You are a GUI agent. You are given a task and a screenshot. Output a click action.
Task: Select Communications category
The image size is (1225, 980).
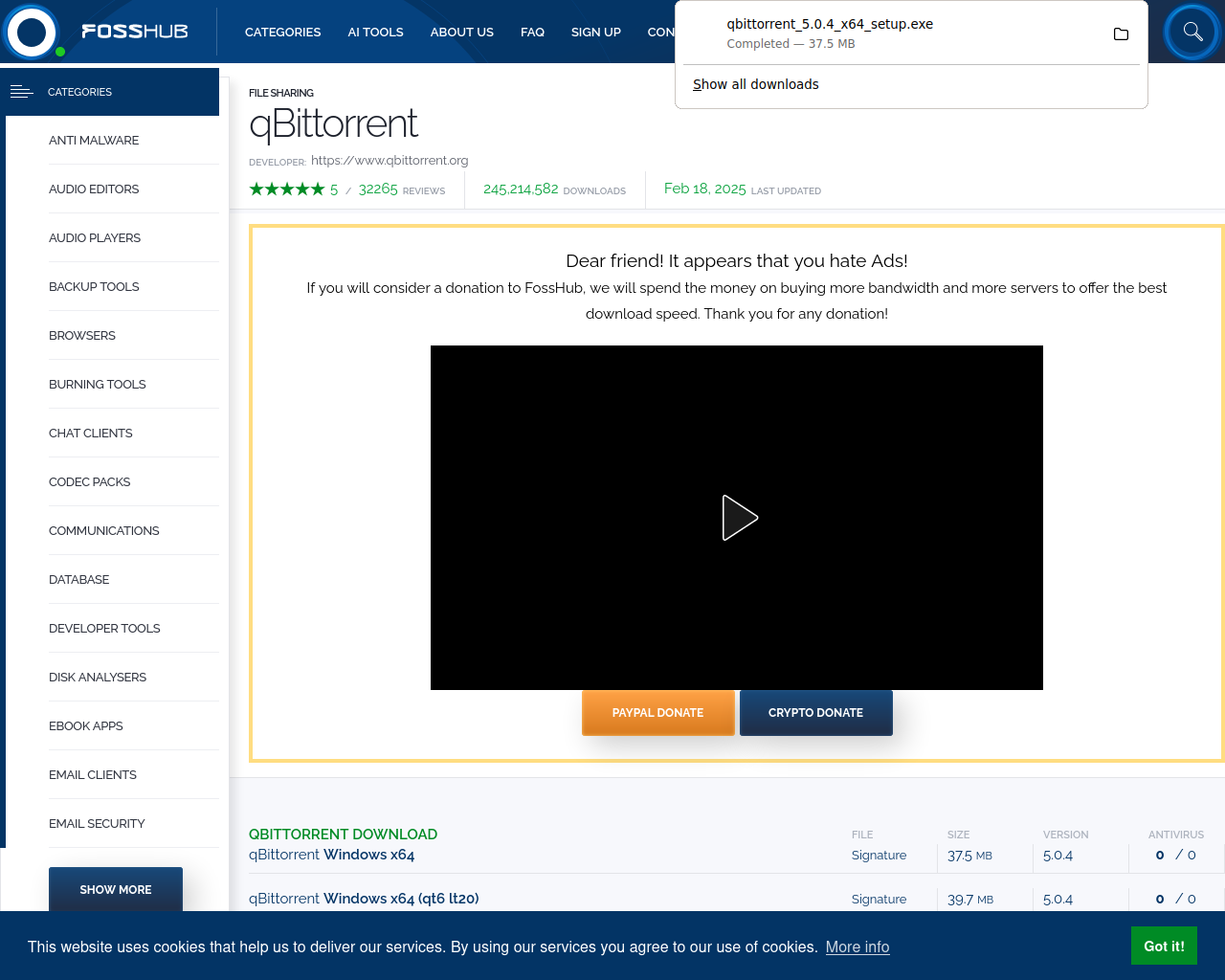tap(104, 530)
